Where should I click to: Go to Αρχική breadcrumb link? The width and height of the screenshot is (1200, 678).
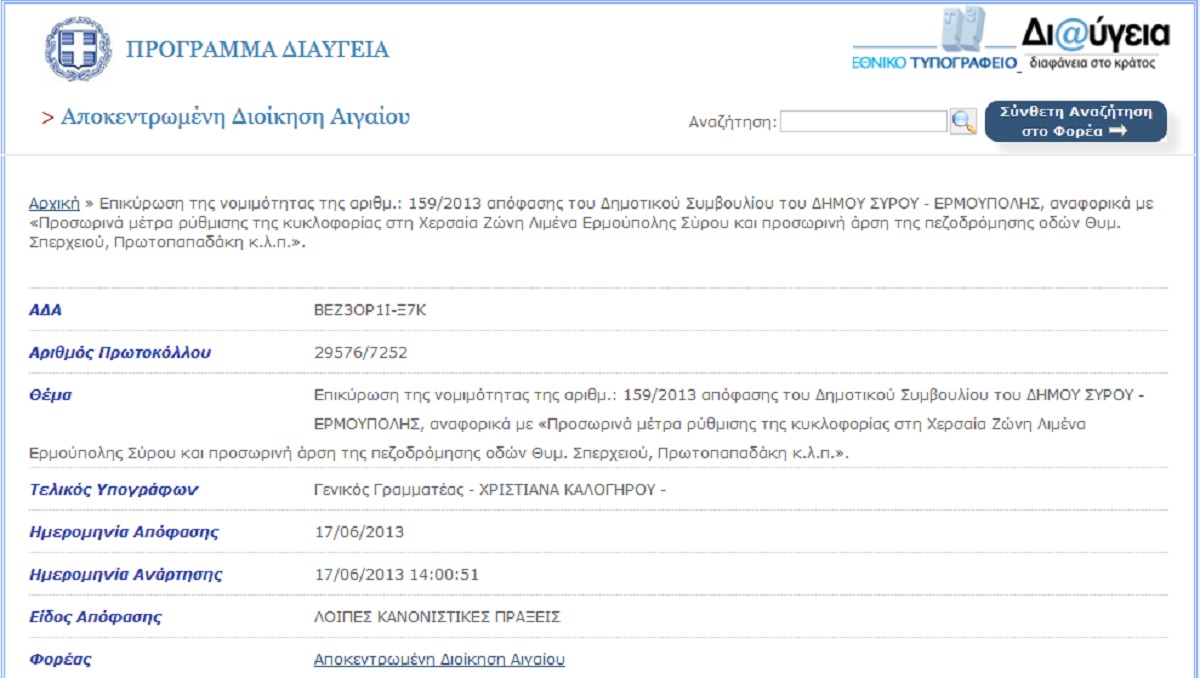tap(54, 203)
